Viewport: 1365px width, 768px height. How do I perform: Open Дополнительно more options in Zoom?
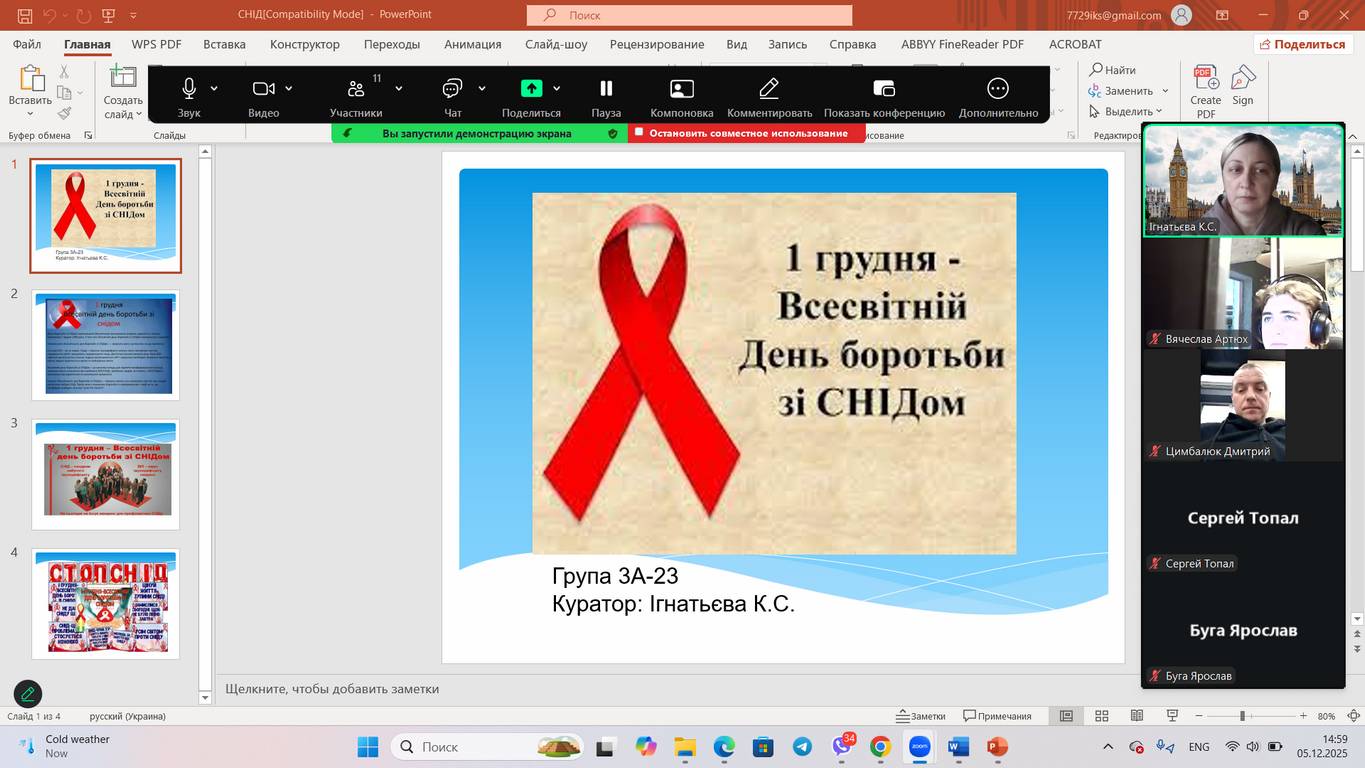coord(997,89)
